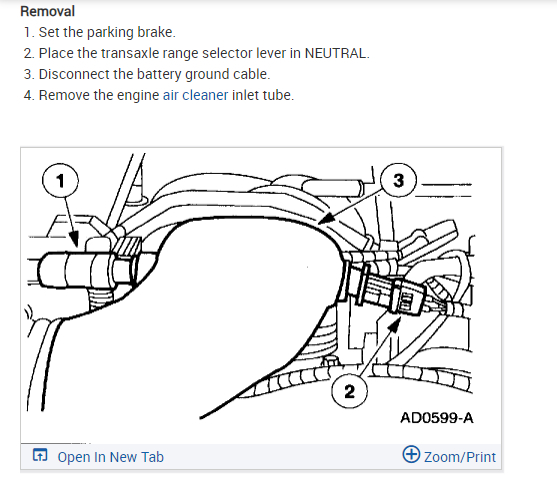Click the Removal section heading
Image resolution: width=557 pixels, height=488 pixels.
[48, 11]
